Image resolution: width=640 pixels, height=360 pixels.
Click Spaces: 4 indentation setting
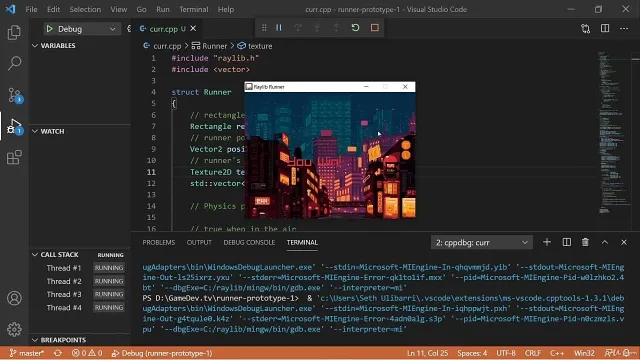(472, 353)
